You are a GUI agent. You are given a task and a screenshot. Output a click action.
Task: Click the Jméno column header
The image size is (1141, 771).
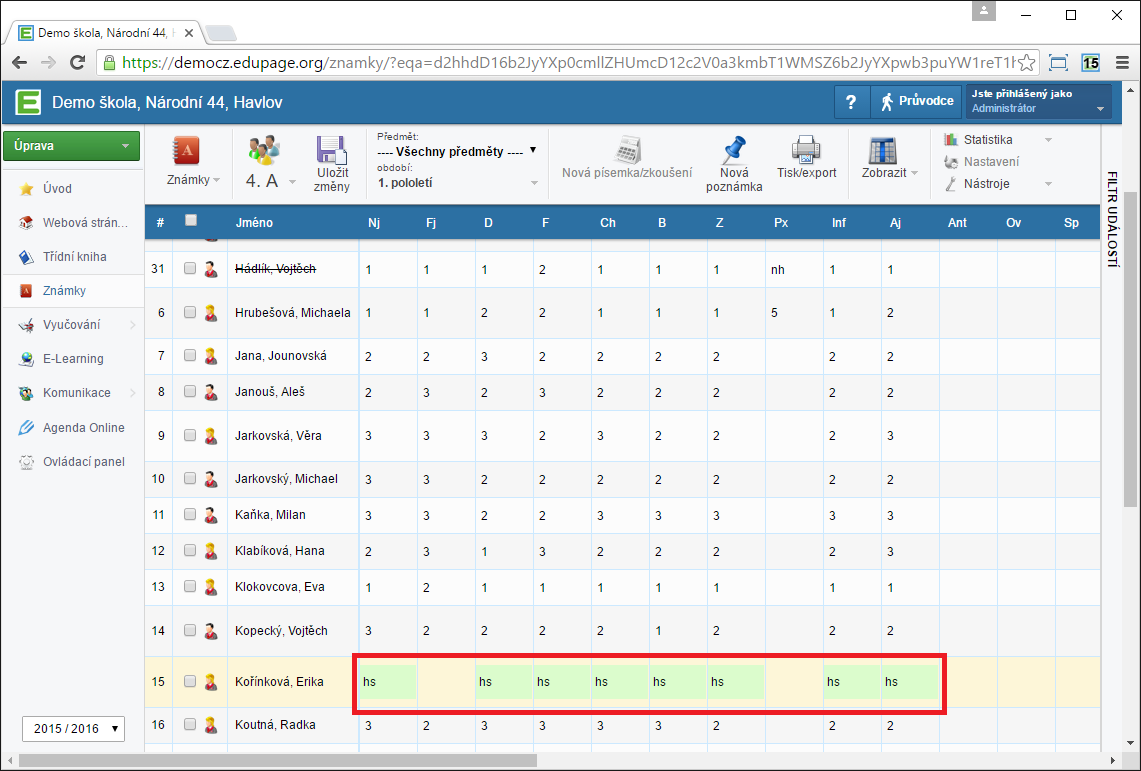pyautogui.click(x=254, y=223)
